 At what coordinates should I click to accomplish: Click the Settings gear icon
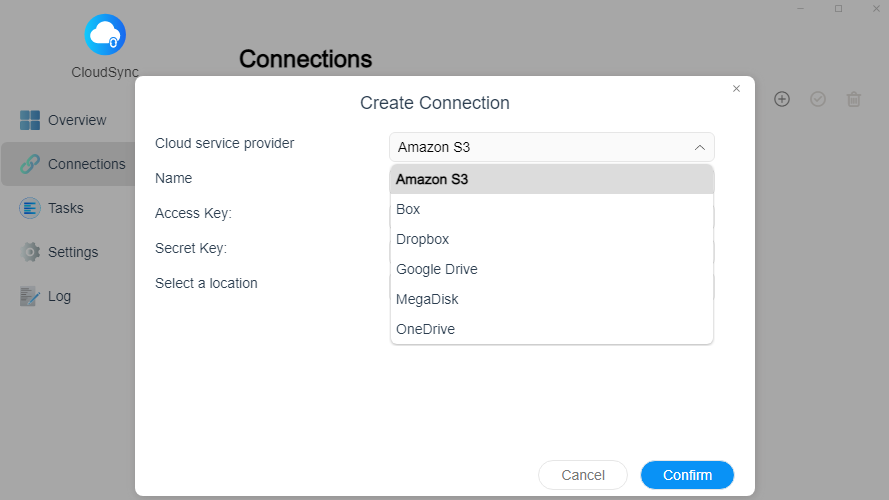coord(30,252)
